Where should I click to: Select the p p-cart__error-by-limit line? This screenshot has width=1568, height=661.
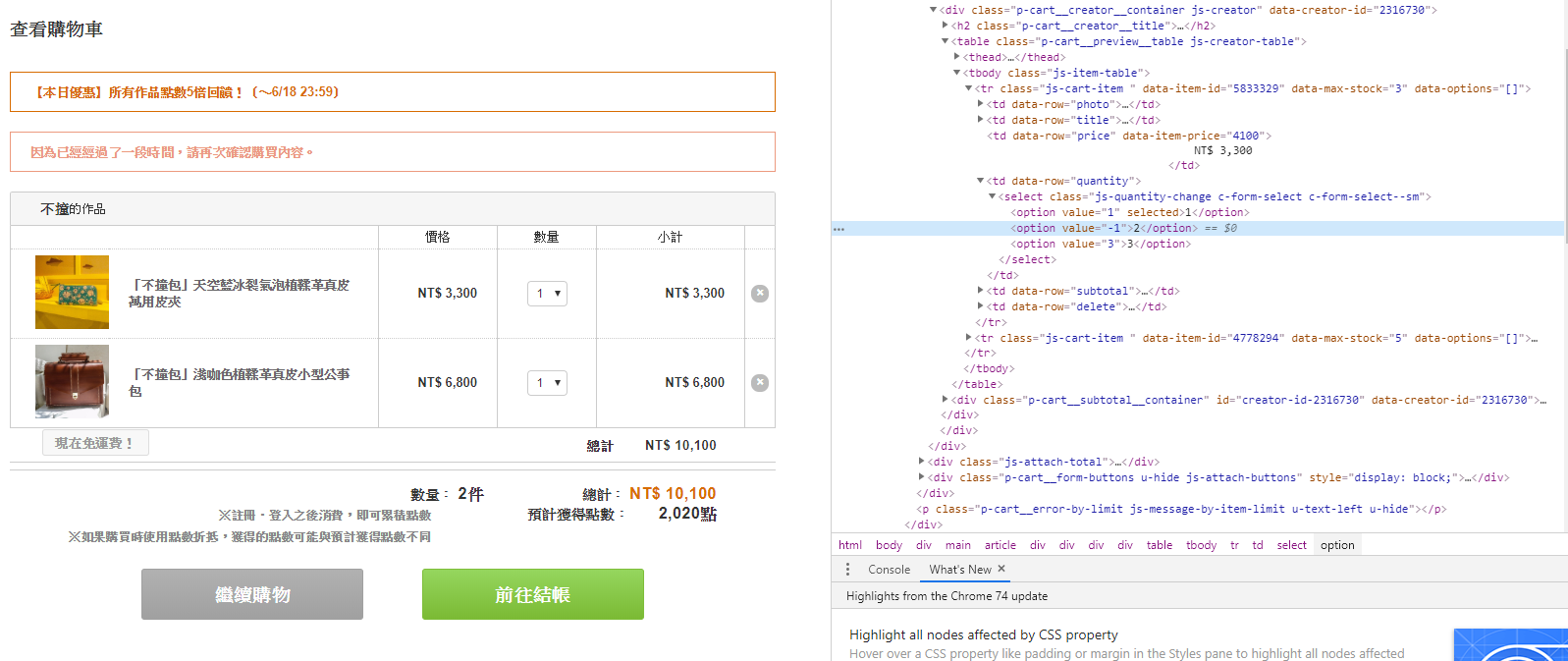[1181, 509]
